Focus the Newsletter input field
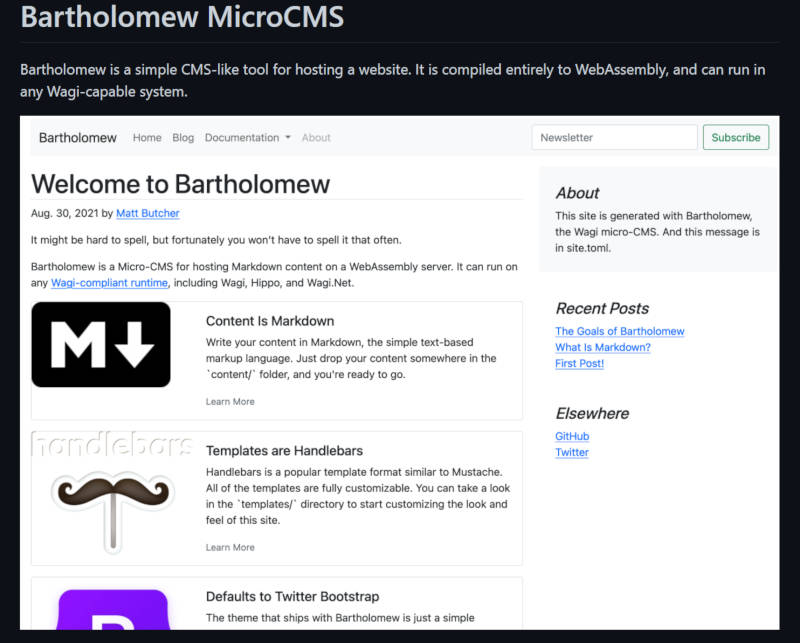This screenshot has width=800, height=643. point(614,137)
